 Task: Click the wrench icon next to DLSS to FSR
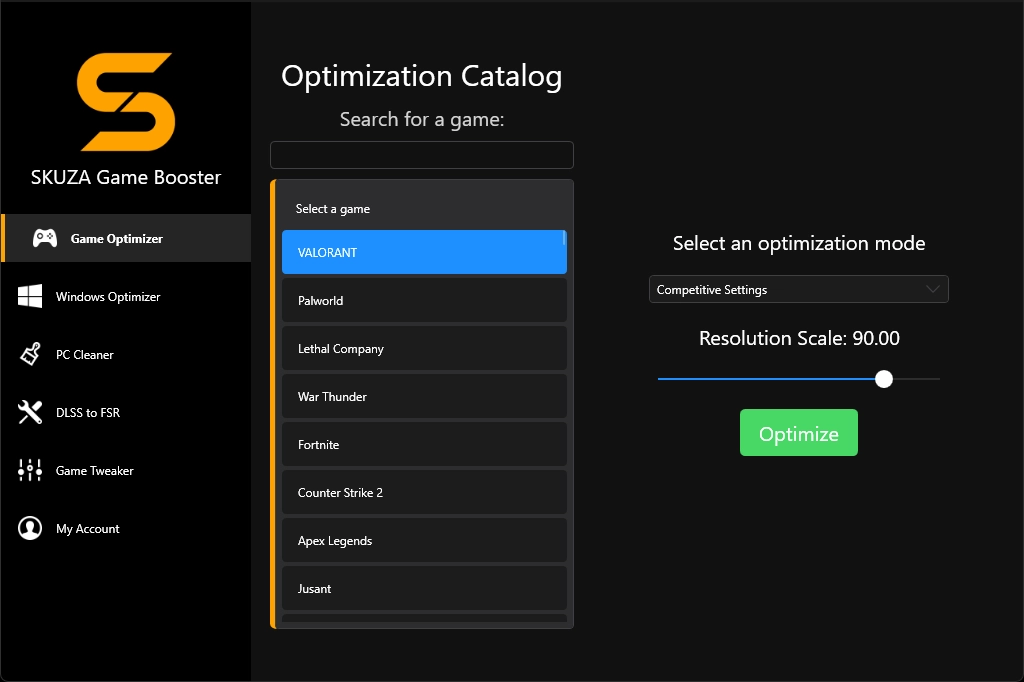[29, 411]
